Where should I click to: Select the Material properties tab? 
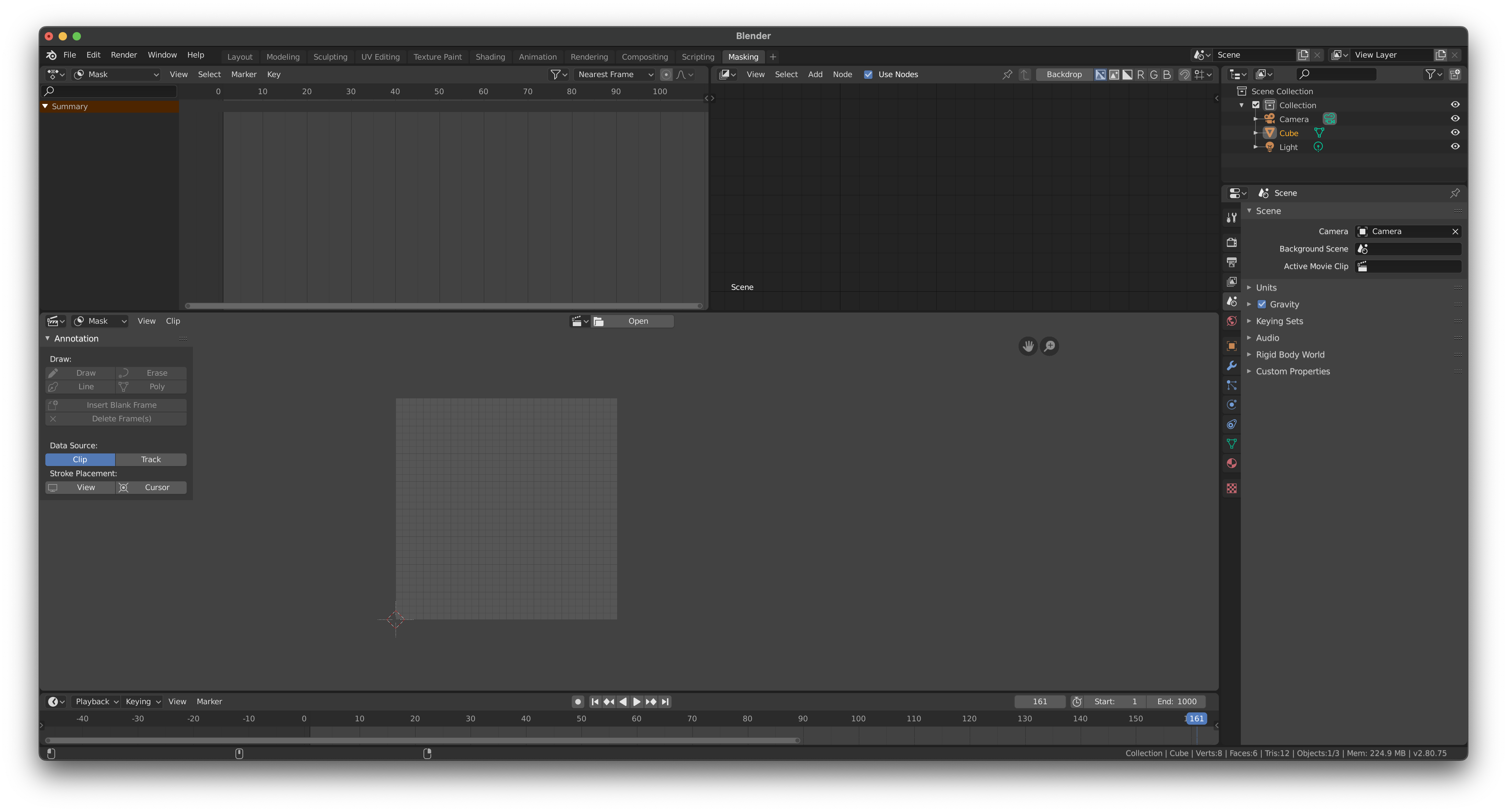click(1231, 463)
